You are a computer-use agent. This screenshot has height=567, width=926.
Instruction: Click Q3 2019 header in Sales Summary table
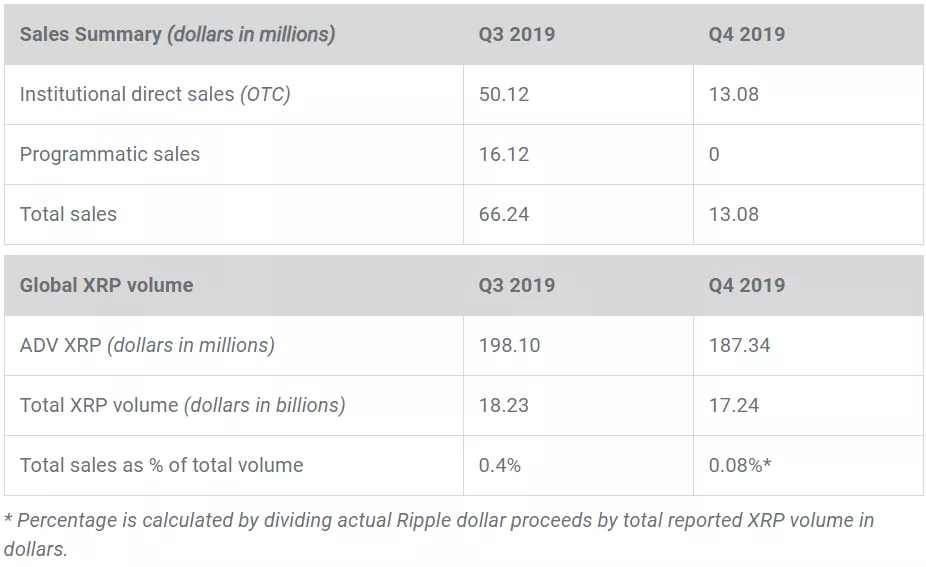click(516, 34)
